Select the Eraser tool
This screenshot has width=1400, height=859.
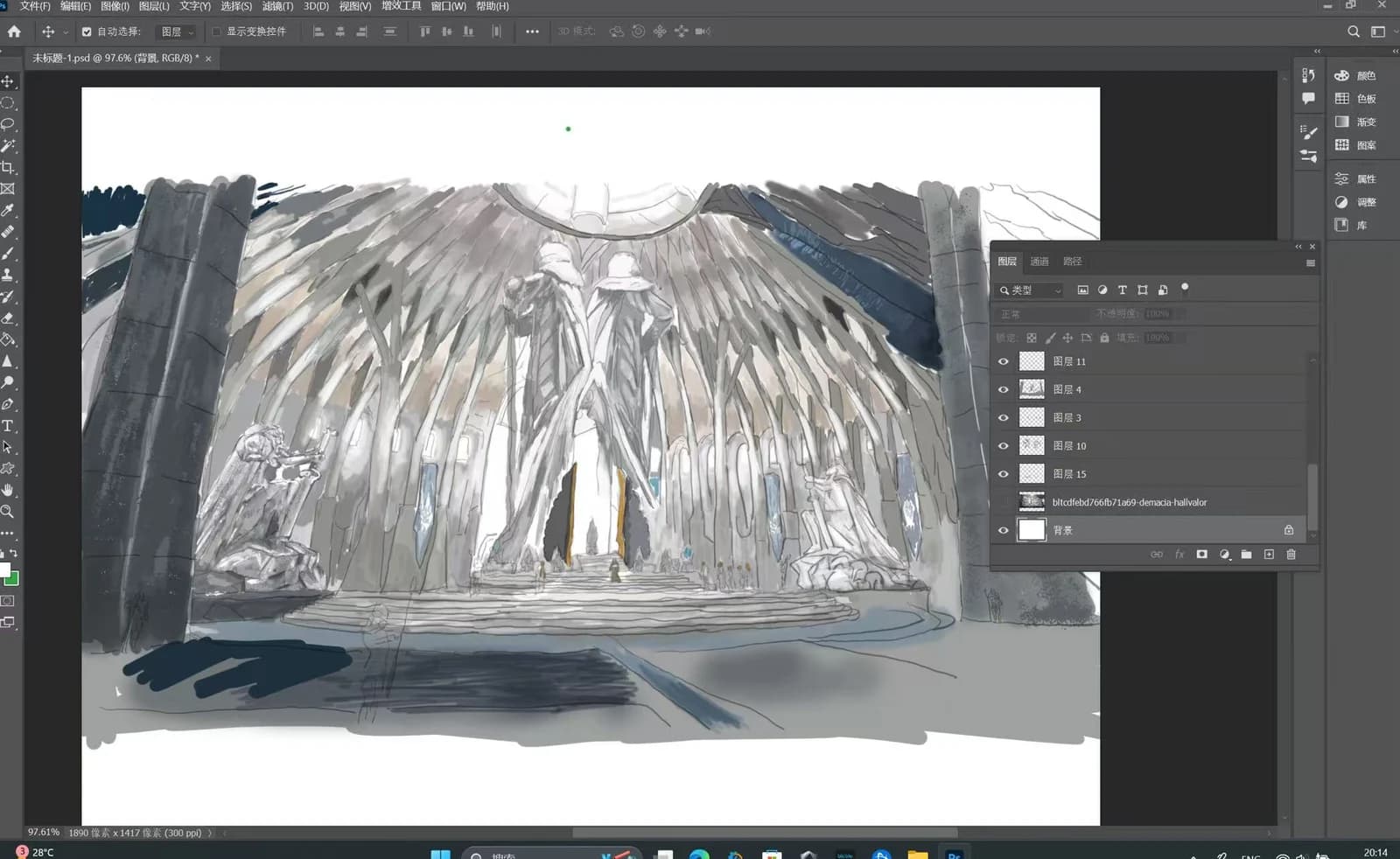pyautogui.click(x=8, y=318)
